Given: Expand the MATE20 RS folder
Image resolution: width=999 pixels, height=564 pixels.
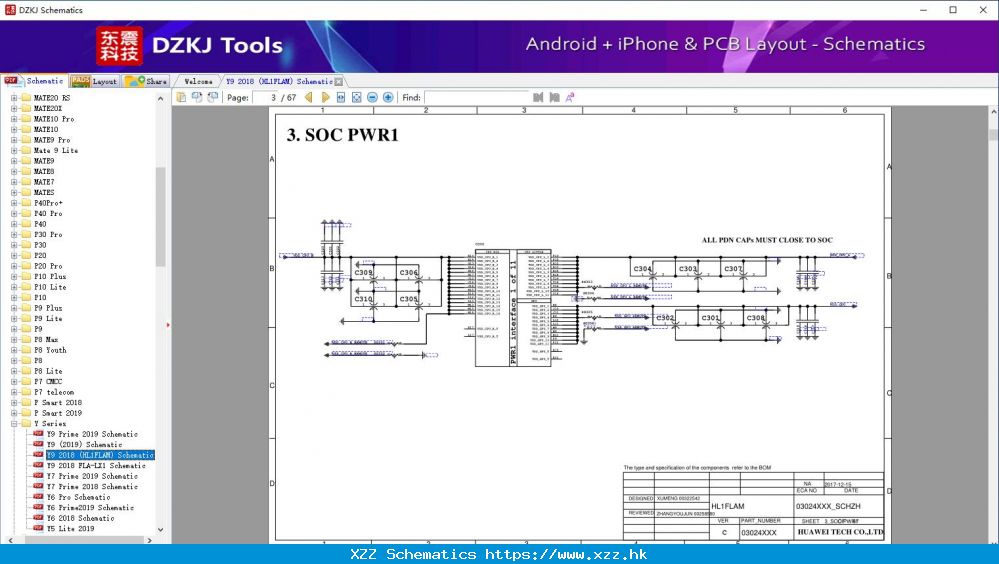Looking at the screenshot, I should [x=14, y=98].
